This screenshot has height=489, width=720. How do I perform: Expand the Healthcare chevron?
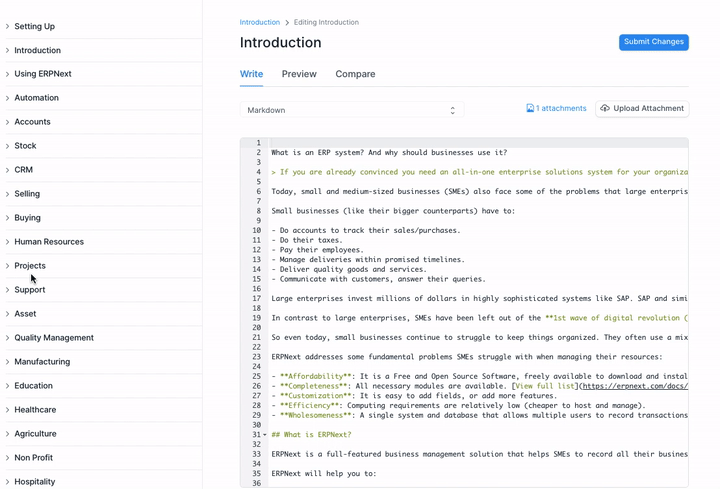pyautogui.click(x=7, y=410)
